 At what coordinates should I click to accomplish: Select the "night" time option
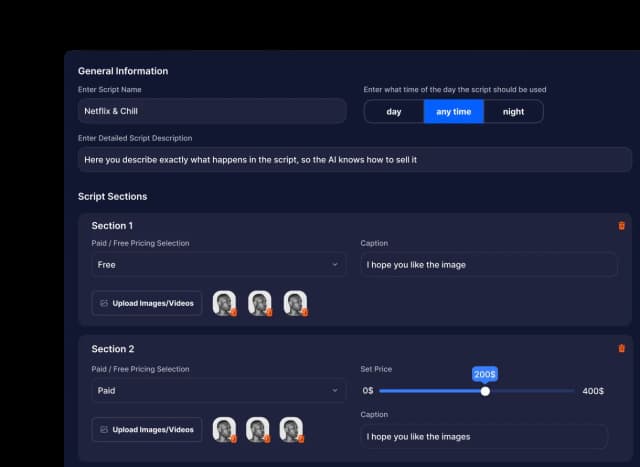513,111
